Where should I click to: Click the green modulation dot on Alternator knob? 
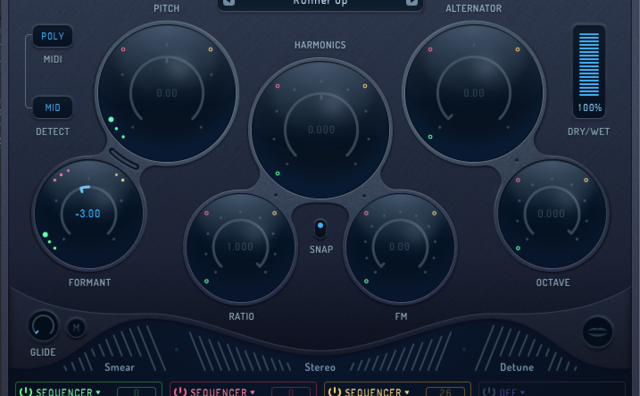[x=430, y=137]
